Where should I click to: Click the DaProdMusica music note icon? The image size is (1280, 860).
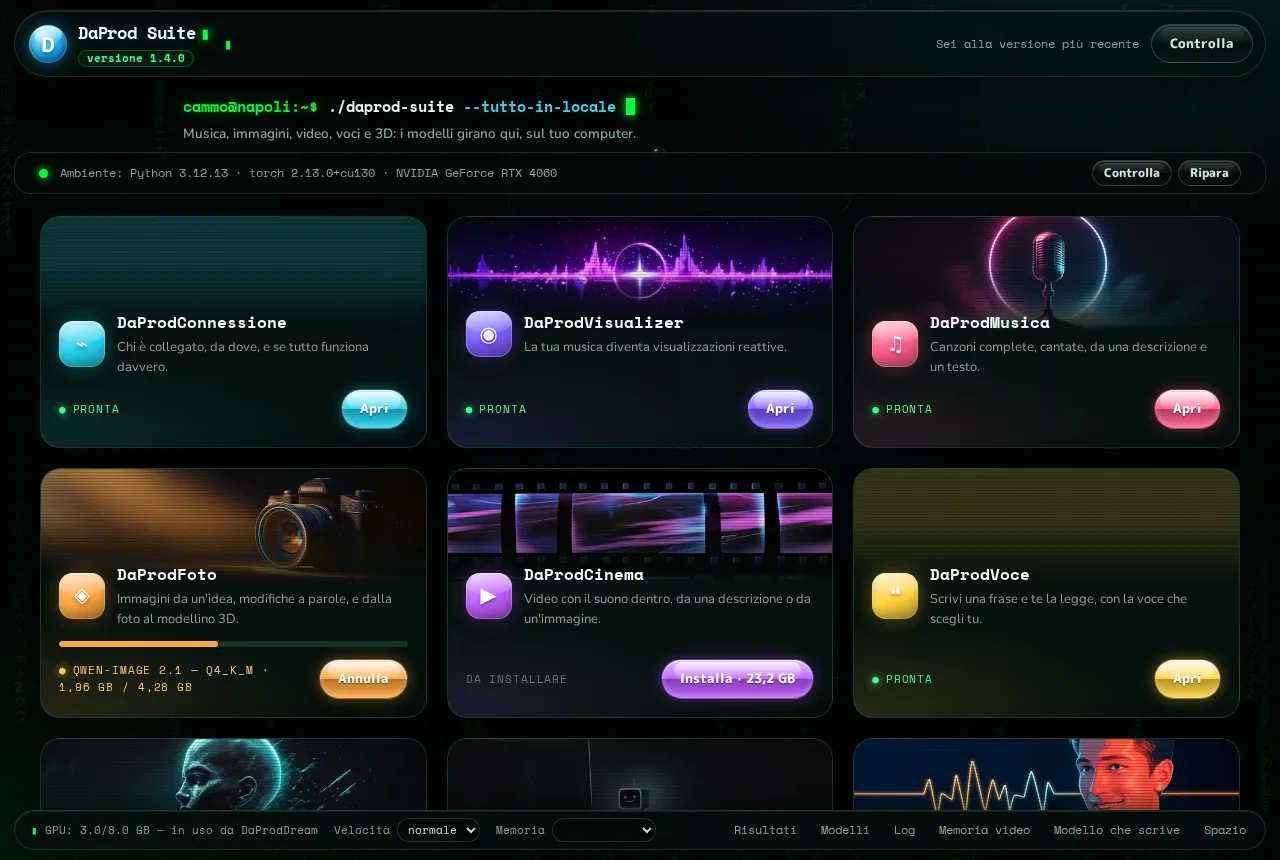click(x=895, y=344)
